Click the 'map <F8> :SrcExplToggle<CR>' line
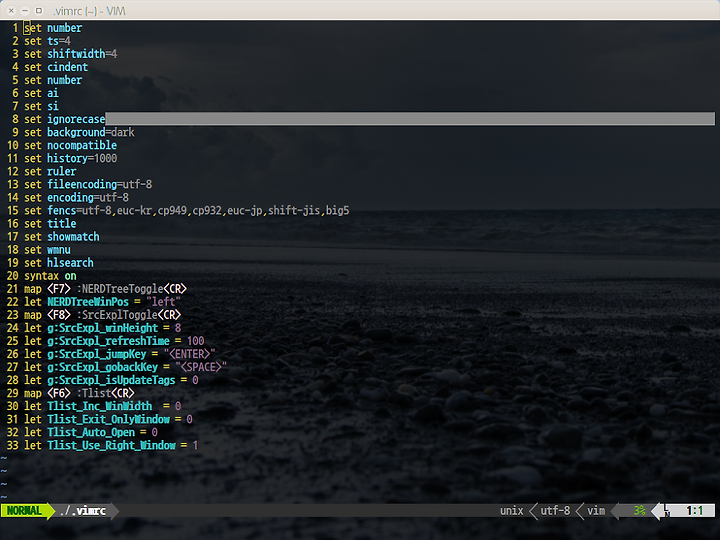Viewport: 720px width, 540px height. coord(102,315)
